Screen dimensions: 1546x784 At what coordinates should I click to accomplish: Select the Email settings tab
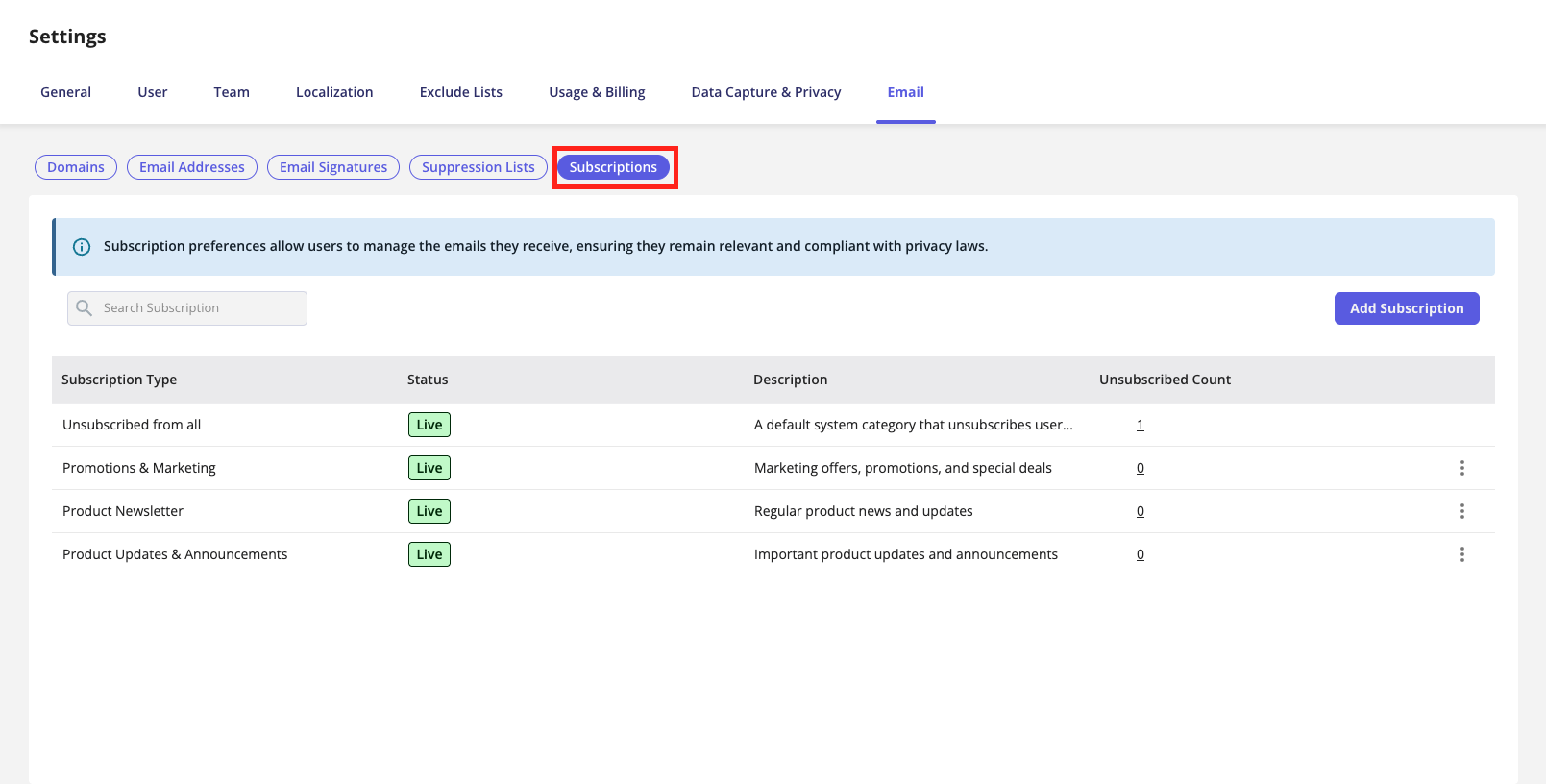906,92
